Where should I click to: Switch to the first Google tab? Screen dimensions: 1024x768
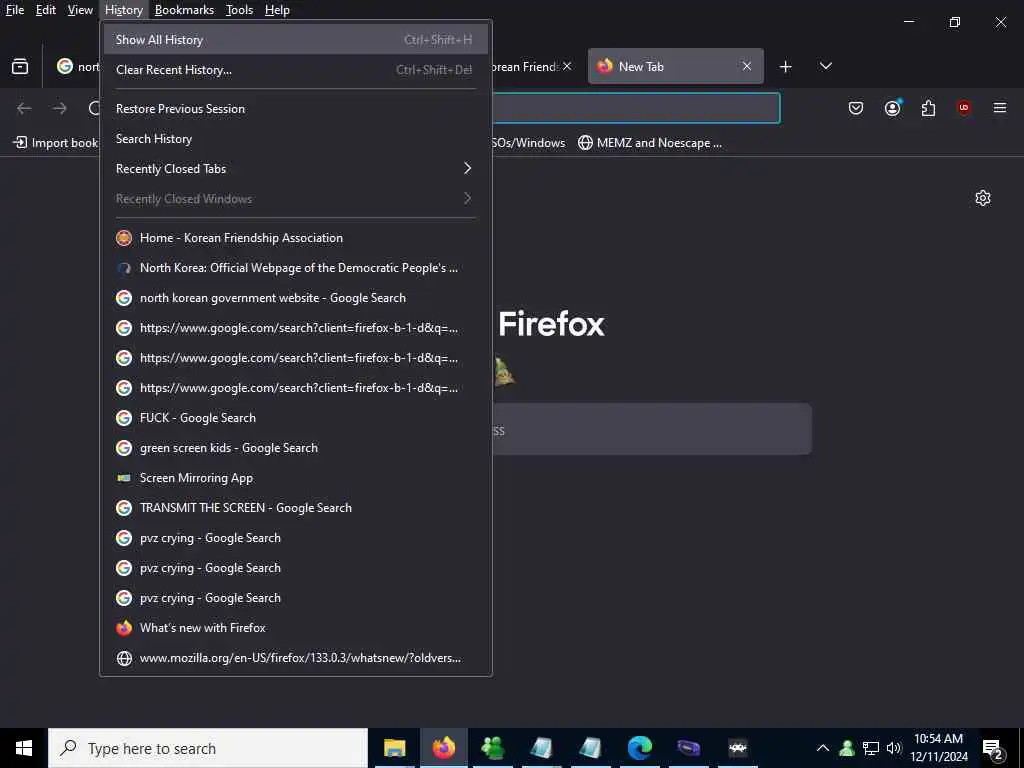point(77,66)
